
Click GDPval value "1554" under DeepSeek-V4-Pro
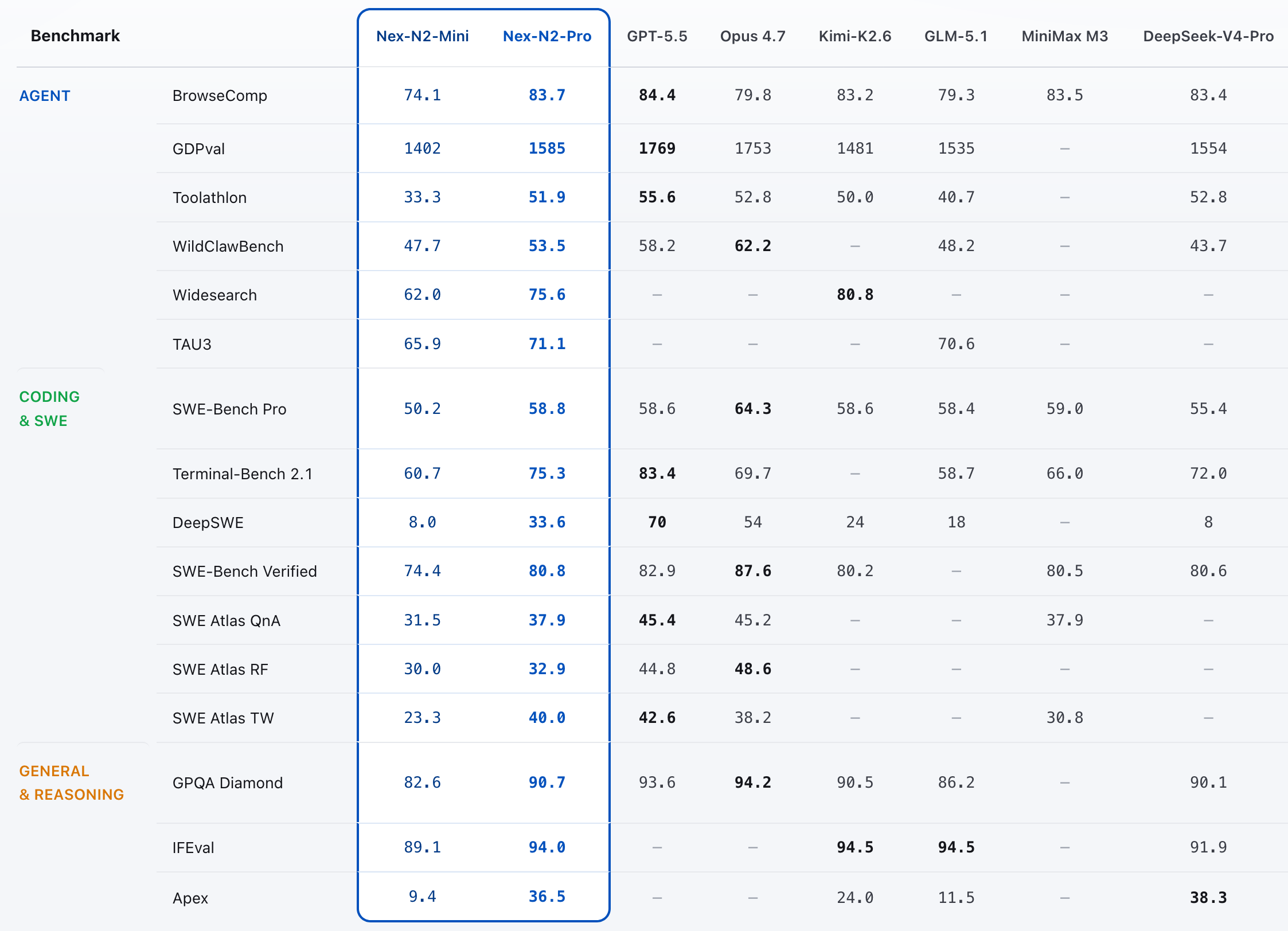(x=1208, y=148)
